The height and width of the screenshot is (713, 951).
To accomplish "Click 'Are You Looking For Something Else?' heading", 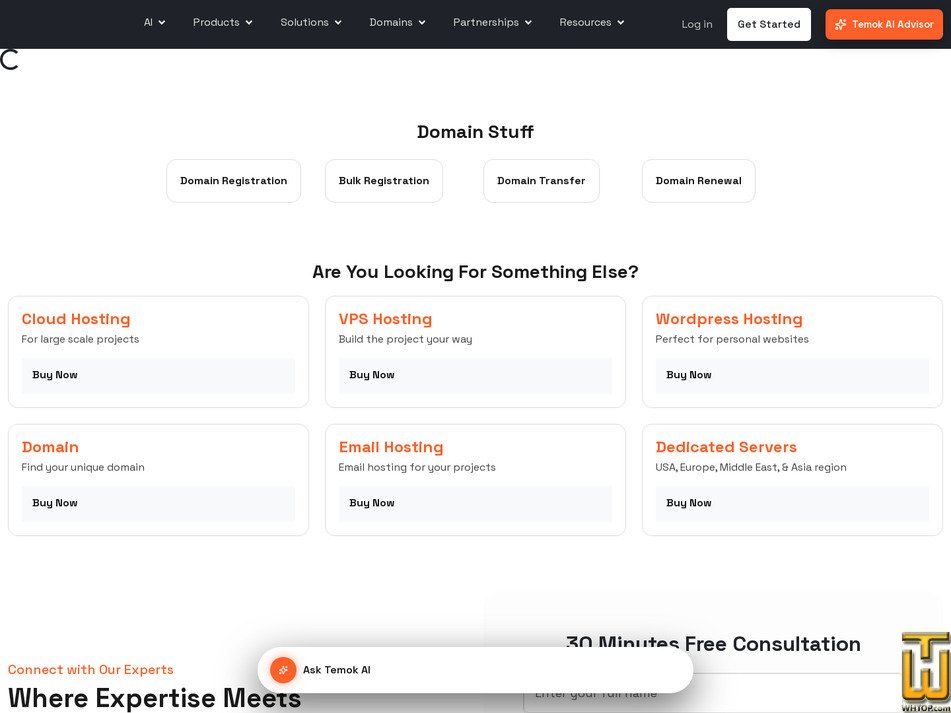I will 476,272.
